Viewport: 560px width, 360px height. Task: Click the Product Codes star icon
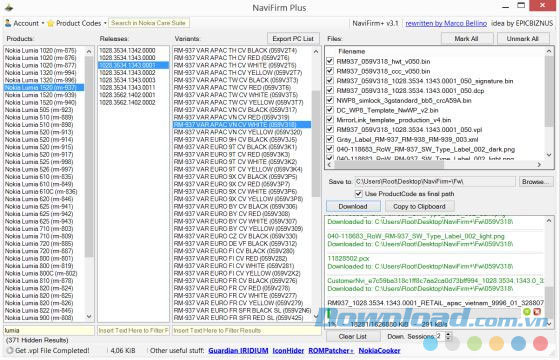(x=51, y=23)
